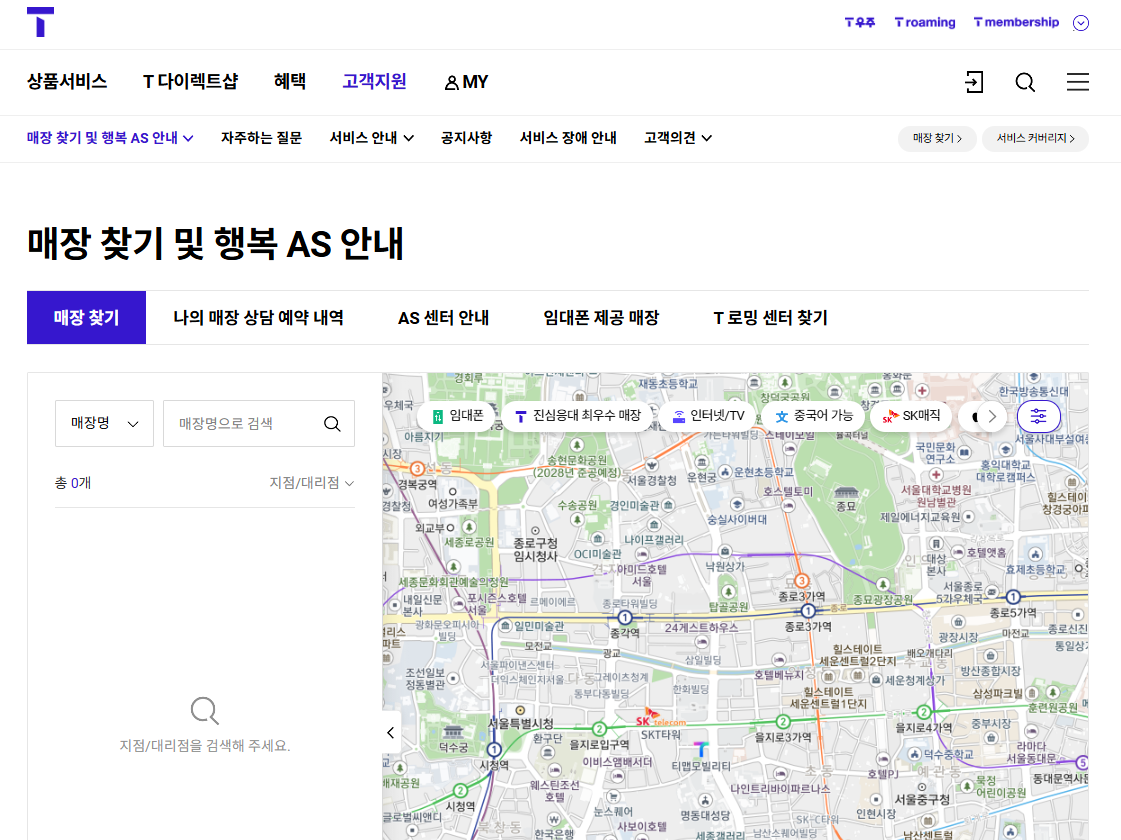Click 광장시장 label on the map
This screenshot has height=840, width=1121.
tap(958, 638)
